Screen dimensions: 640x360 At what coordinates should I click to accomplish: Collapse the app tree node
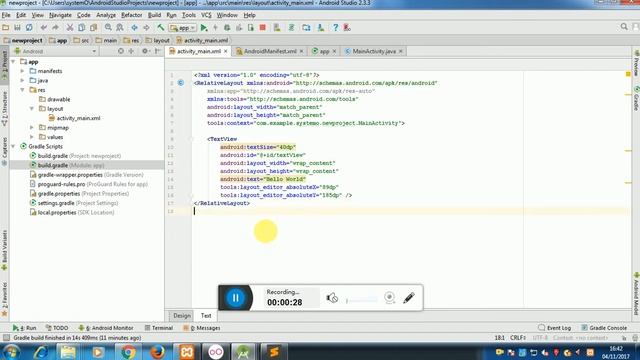click(x=13, y=62)
